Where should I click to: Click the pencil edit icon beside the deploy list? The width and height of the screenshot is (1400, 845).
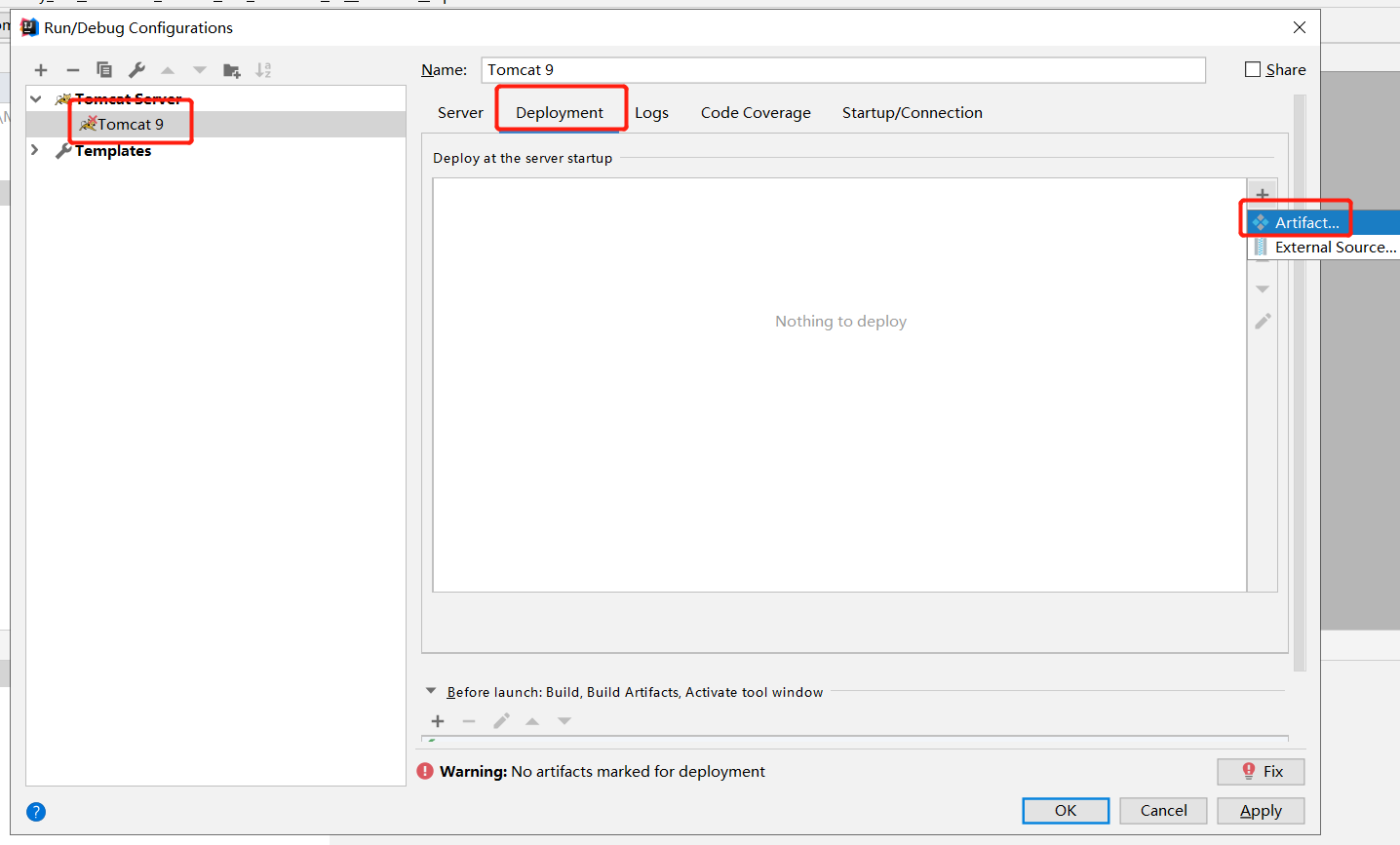(1263, 322)
